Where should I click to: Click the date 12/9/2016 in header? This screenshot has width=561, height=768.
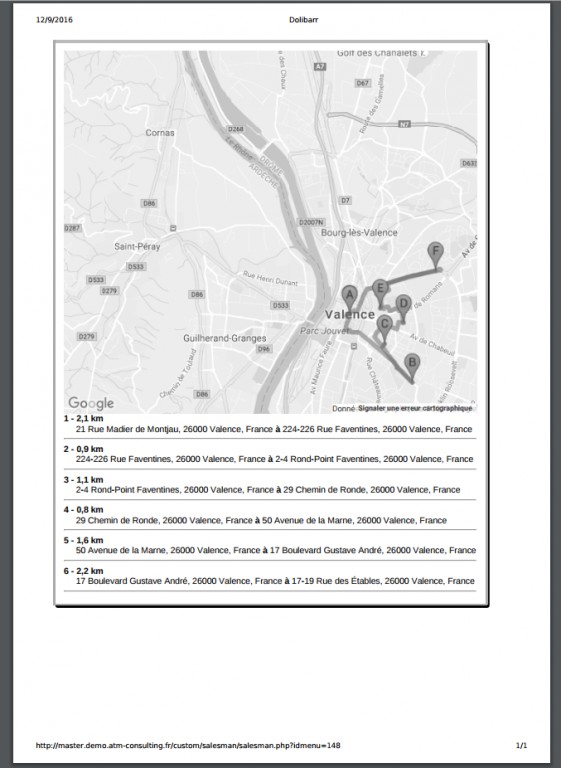click(x=54, y=20)
